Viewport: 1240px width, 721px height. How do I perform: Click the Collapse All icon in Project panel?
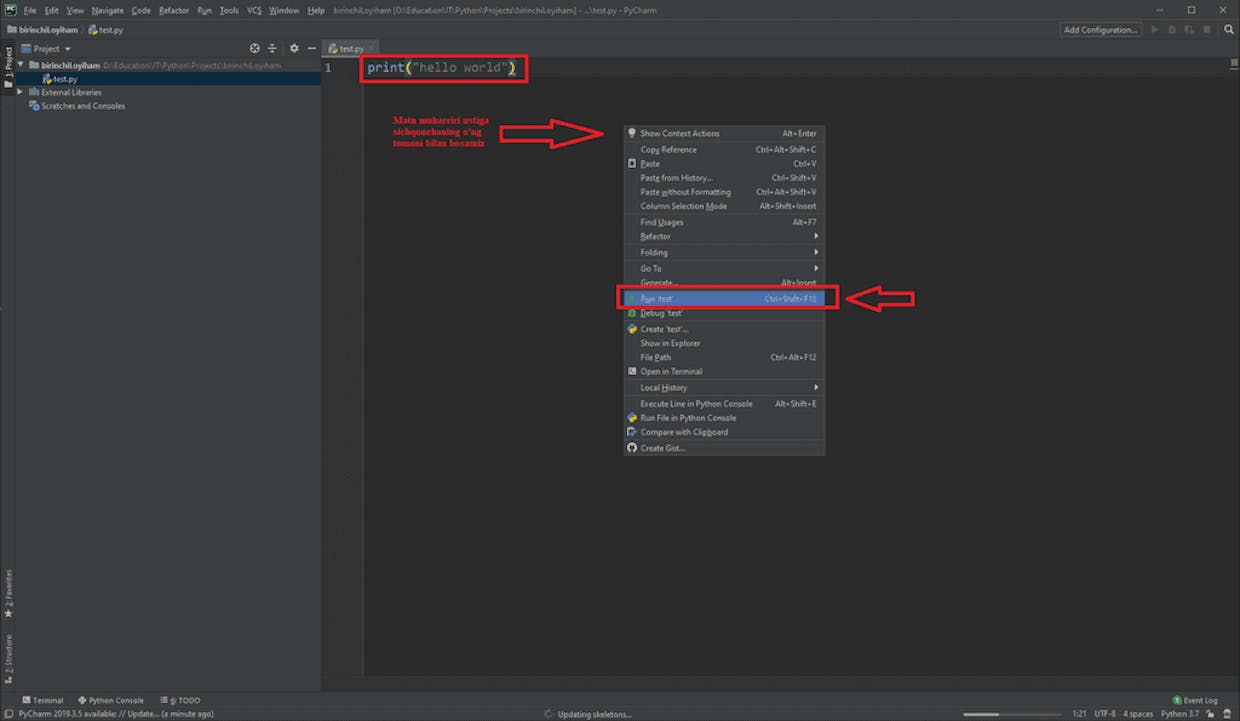pyautogui.click(x=272, y=48)
